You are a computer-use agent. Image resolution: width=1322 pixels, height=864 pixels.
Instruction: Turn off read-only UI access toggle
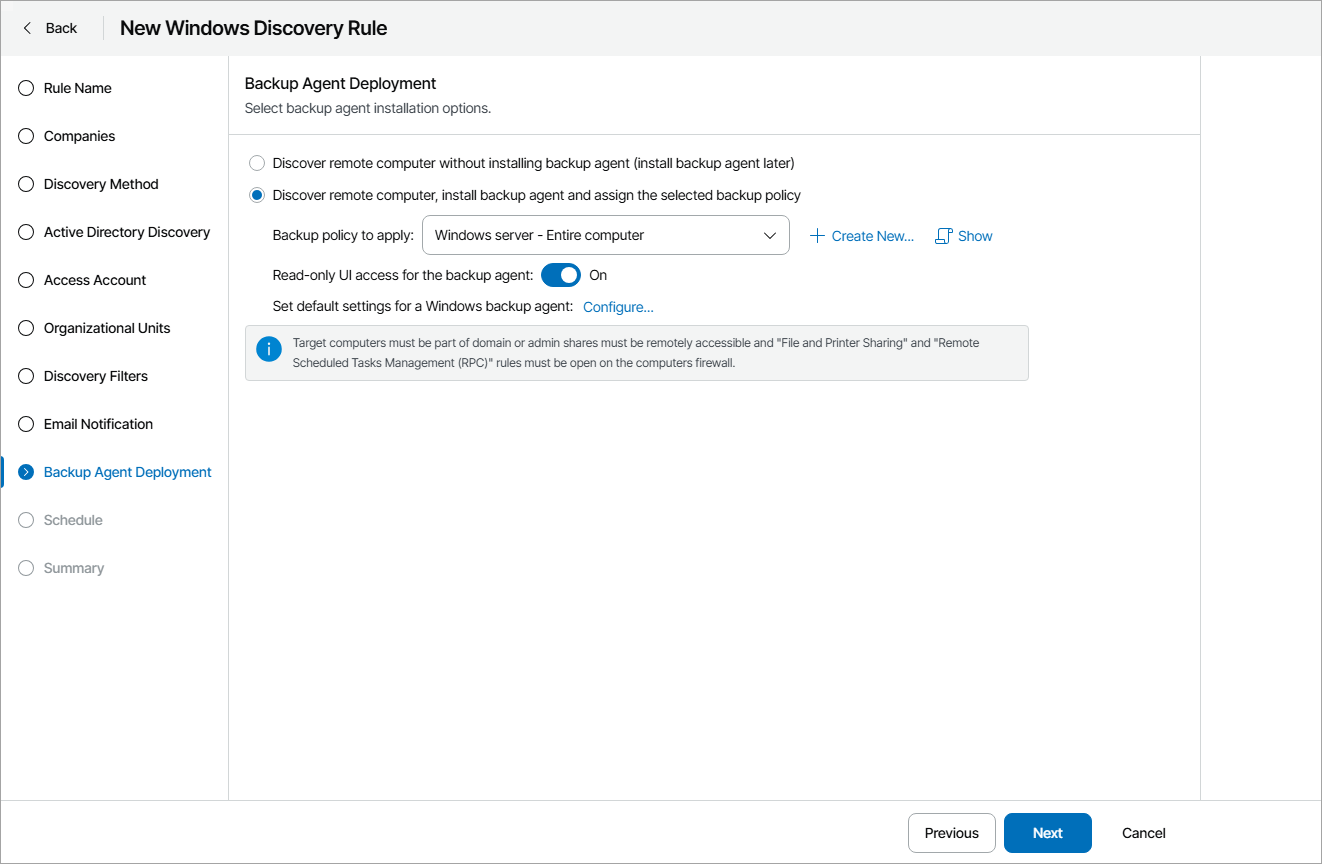tap(561, 275)
